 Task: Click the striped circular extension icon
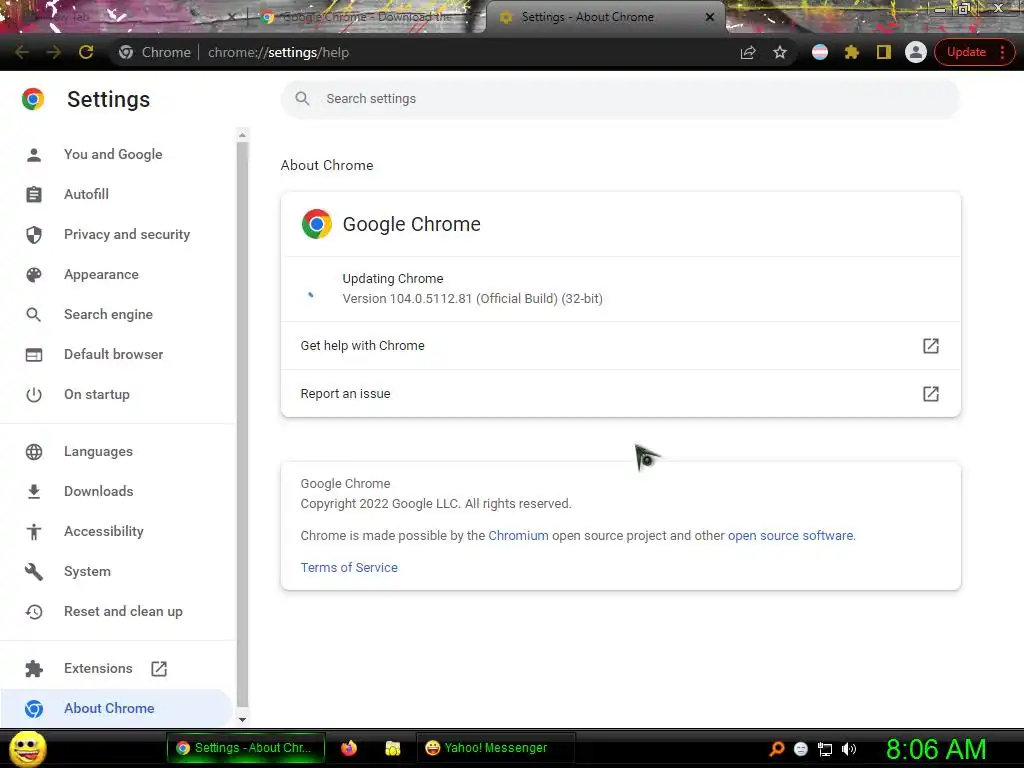pyautogui.click(x=820, y=52)
